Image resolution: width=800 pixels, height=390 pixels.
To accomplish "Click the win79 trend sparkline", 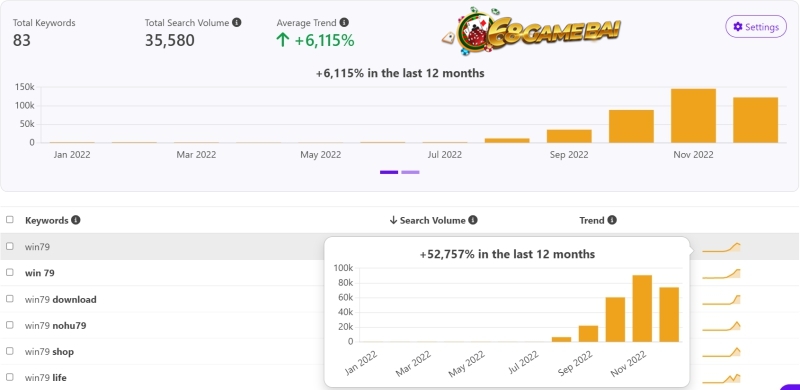I will 721,247.
